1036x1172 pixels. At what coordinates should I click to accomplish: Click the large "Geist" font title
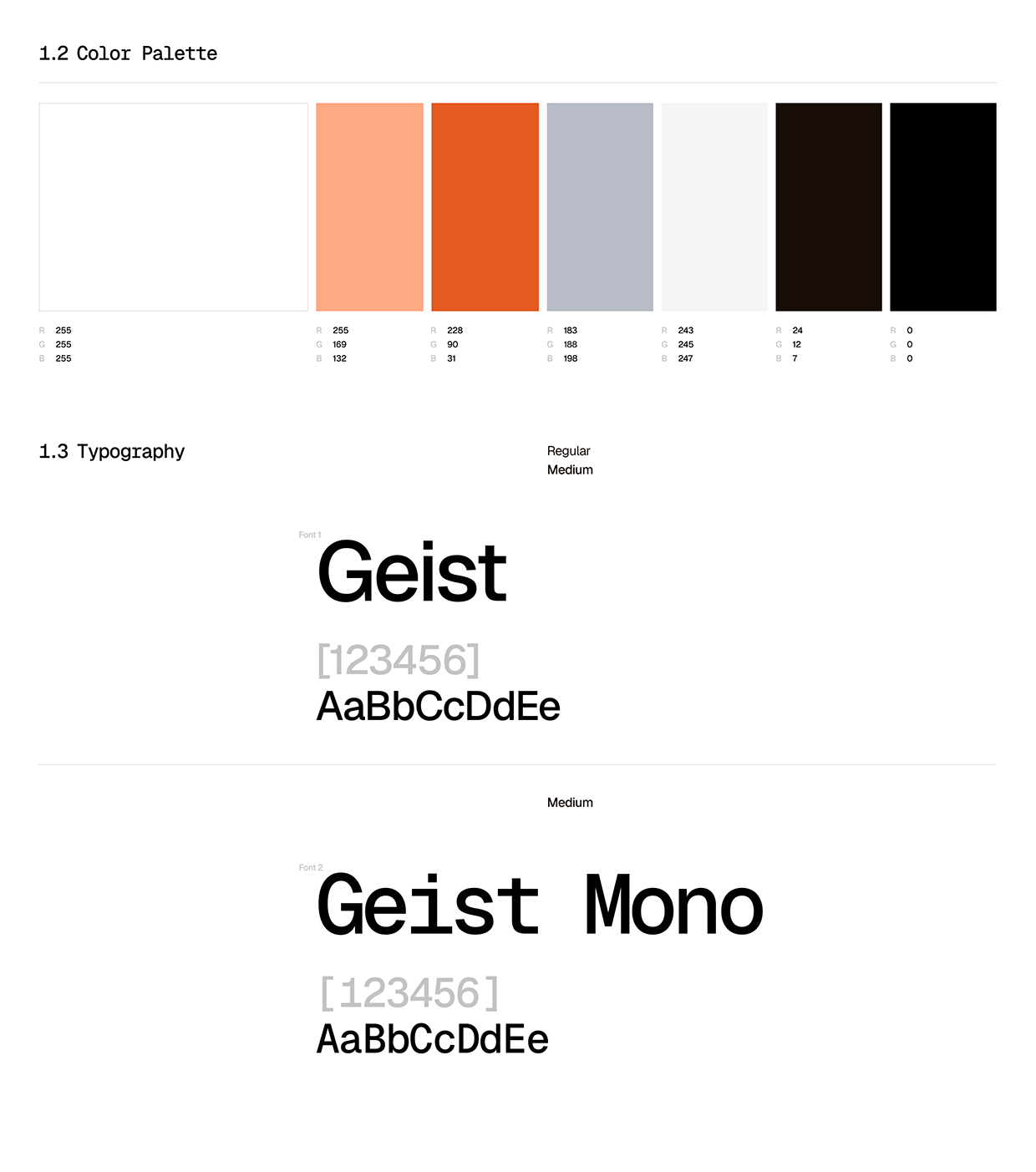412,572
